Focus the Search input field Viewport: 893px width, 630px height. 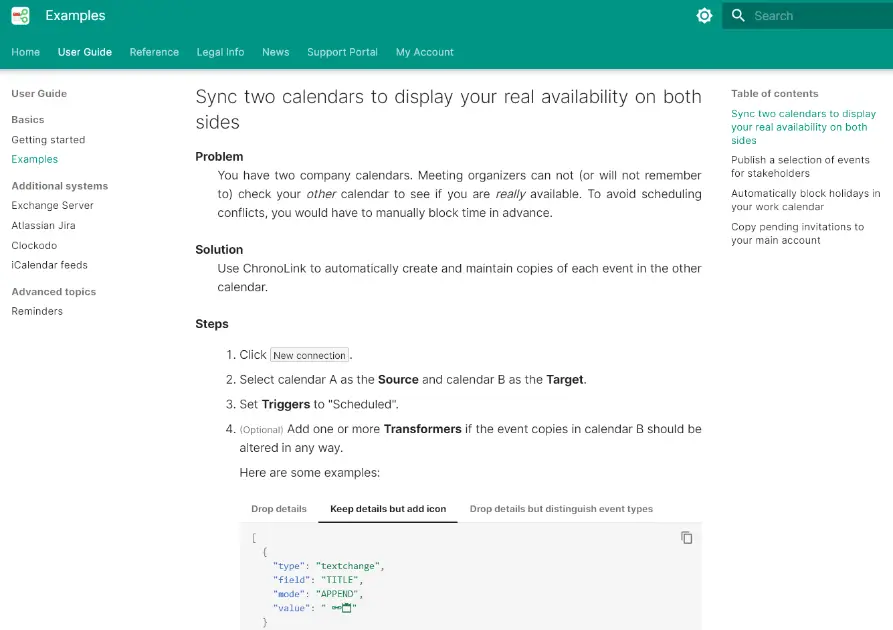pos(815,16)
